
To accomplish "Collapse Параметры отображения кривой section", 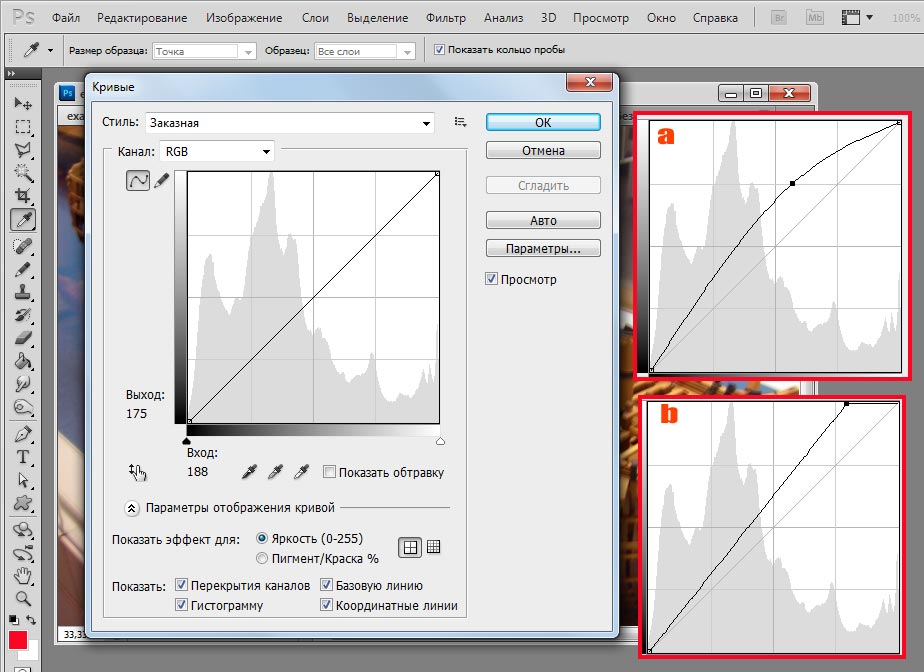I will pos(131,507).
